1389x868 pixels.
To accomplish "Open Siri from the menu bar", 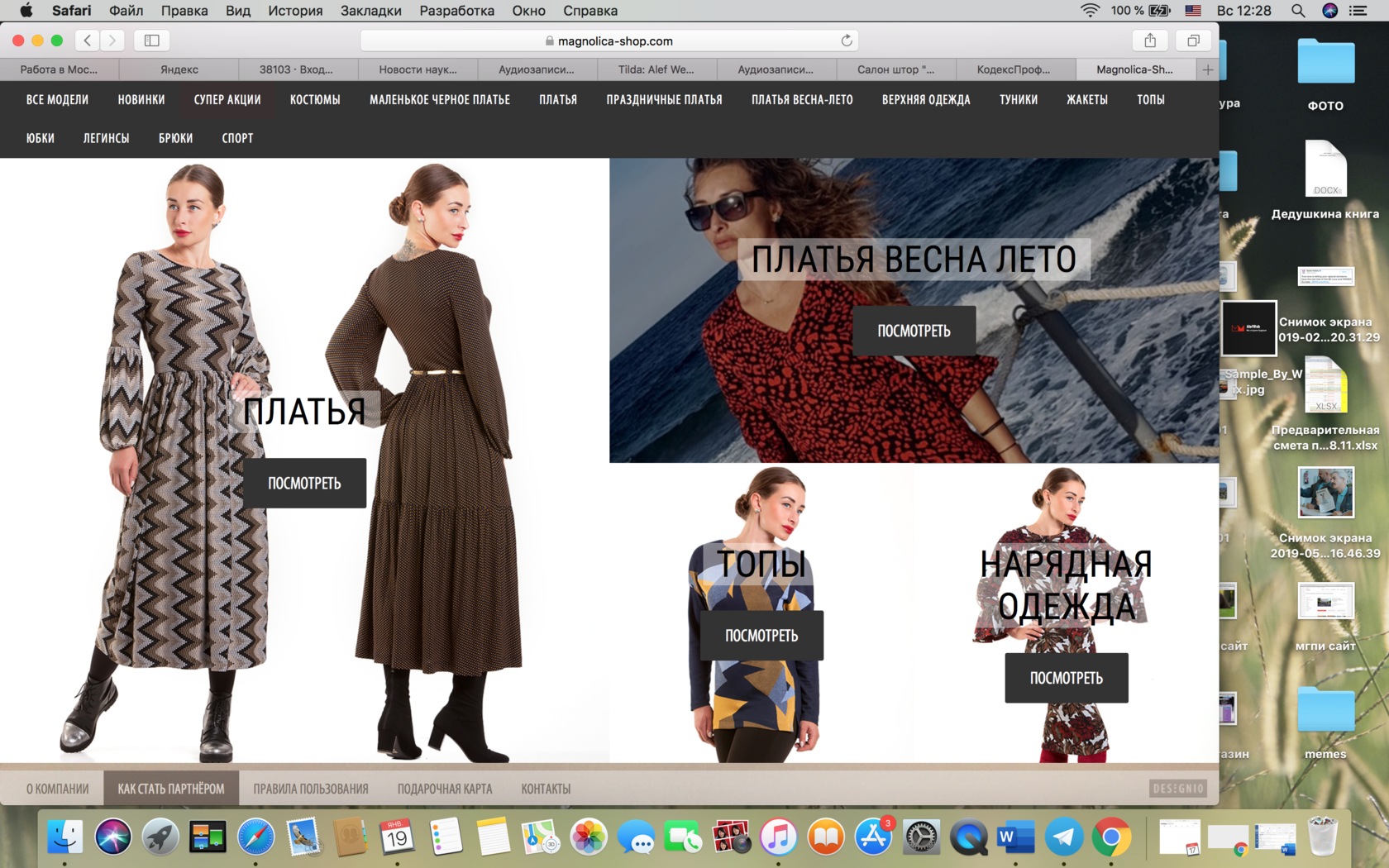I will [1329, 11].
